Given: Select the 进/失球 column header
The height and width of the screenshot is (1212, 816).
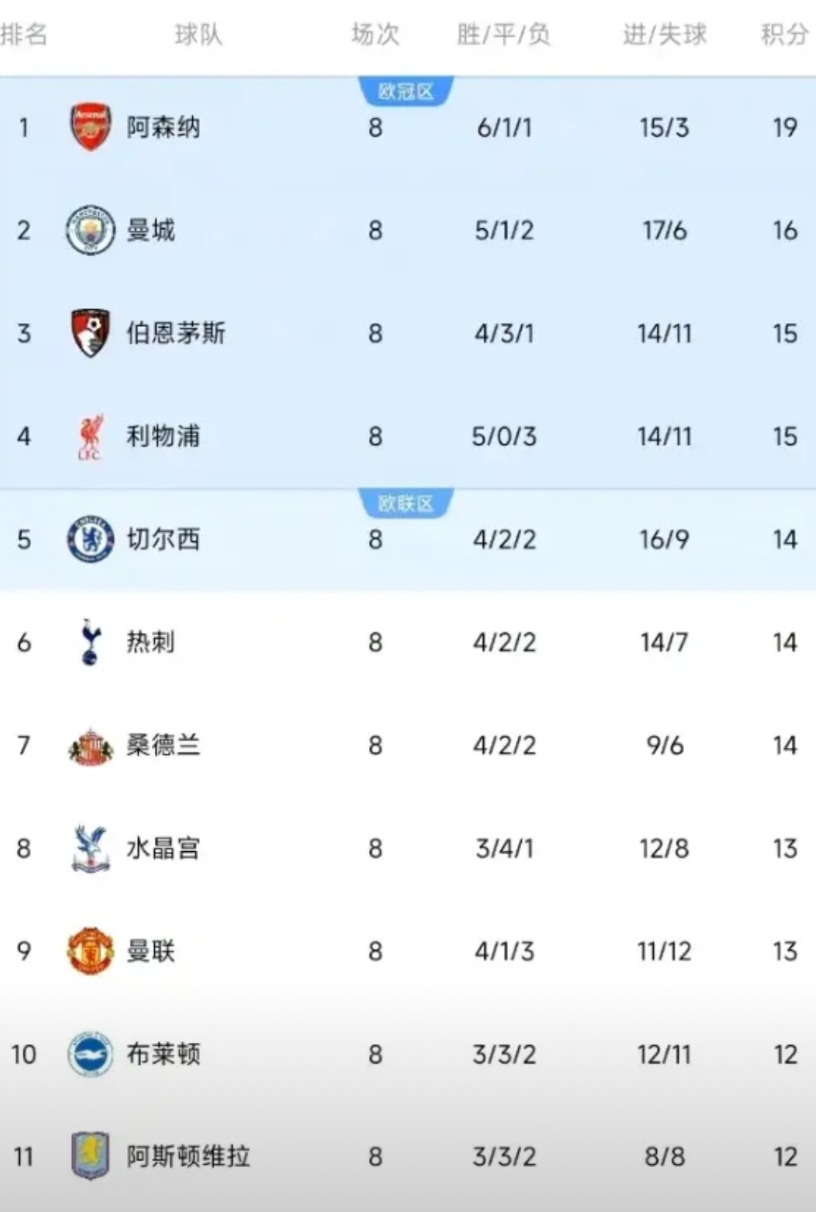Looking at the screenshot, I should tap(664, 35).
